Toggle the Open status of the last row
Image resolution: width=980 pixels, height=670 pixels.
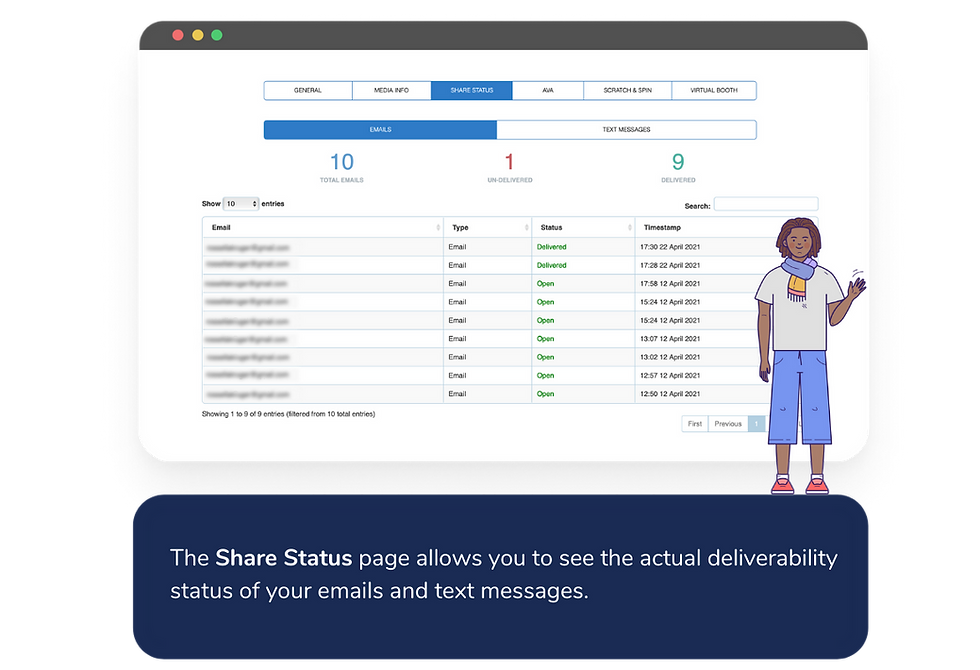point(545,393)
